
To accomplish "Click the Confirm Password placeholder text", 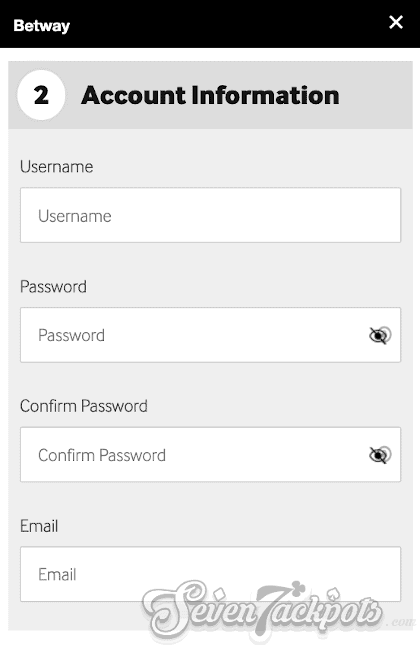I will 102,455.
